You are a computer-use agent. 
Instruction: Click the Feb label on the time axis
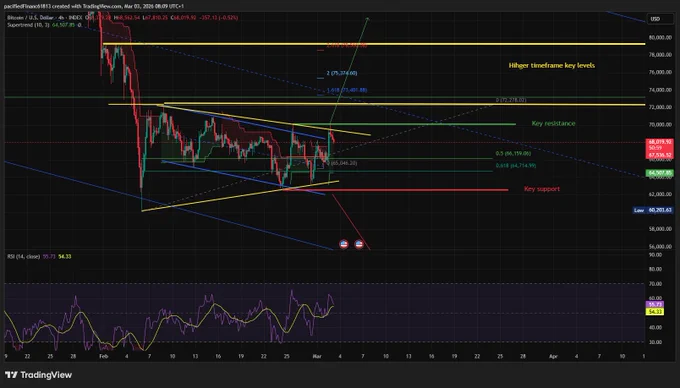click(x=103, y=356)
